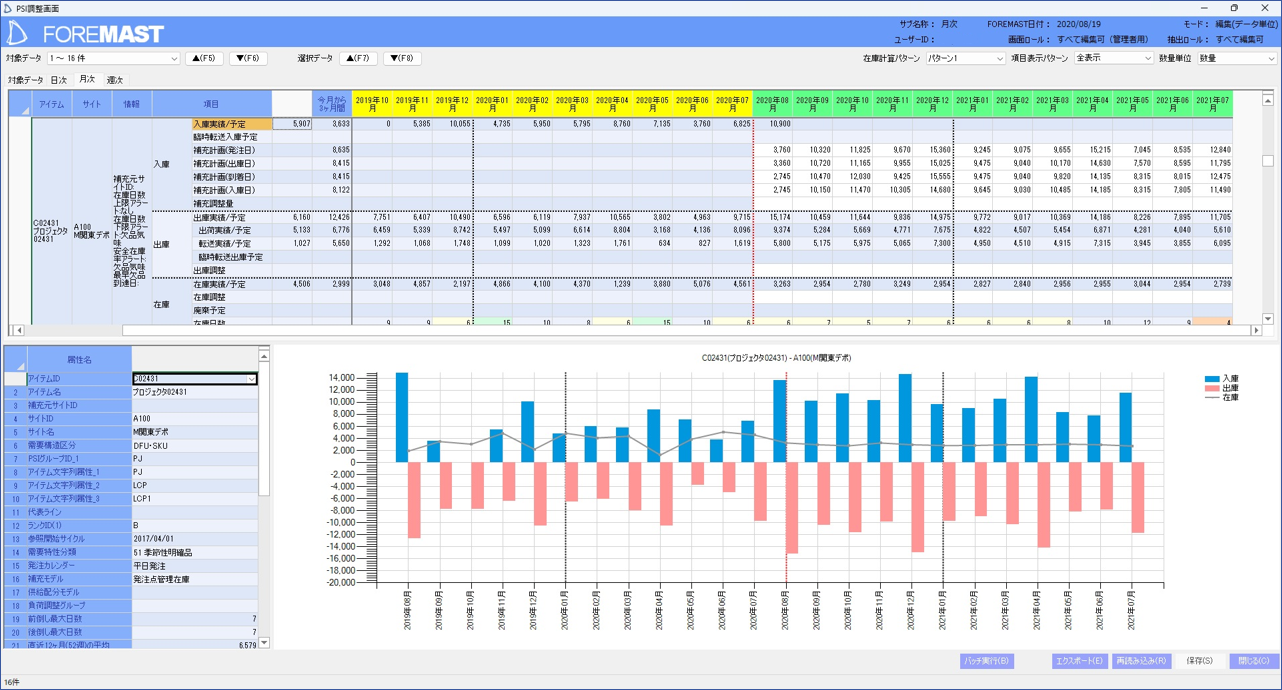Click the 項目 column header
The width and height of the screenshot is (1282, 690).
point(212,104)
